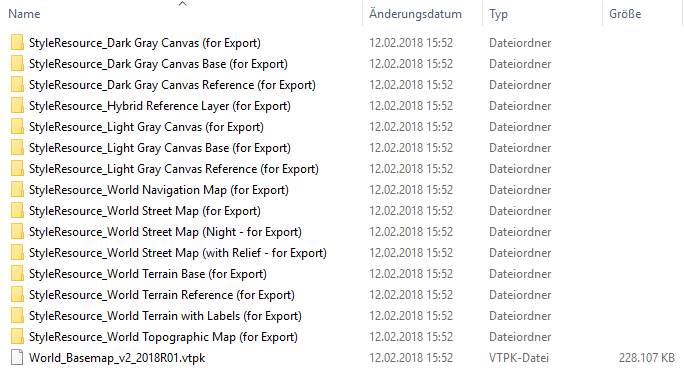Viewport: 684px width, 376px height.
Task: Click folder icon of Light Gray Canvas Reference (for Export)
Action: [x=17, y=169]
